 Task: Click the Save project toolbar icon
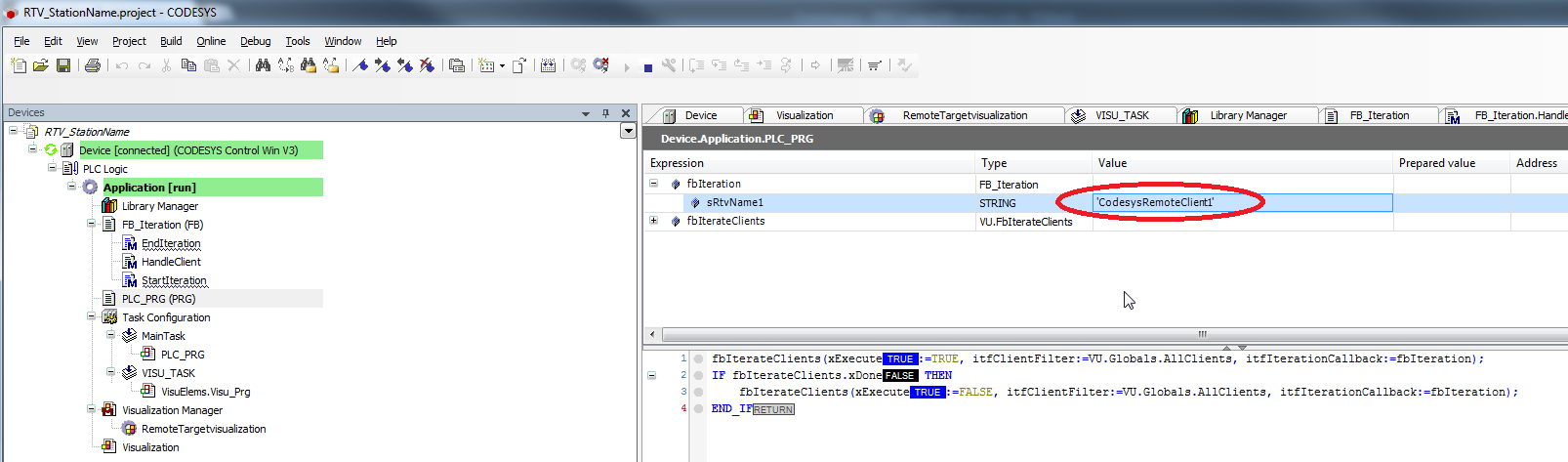(x=63, y=65)
